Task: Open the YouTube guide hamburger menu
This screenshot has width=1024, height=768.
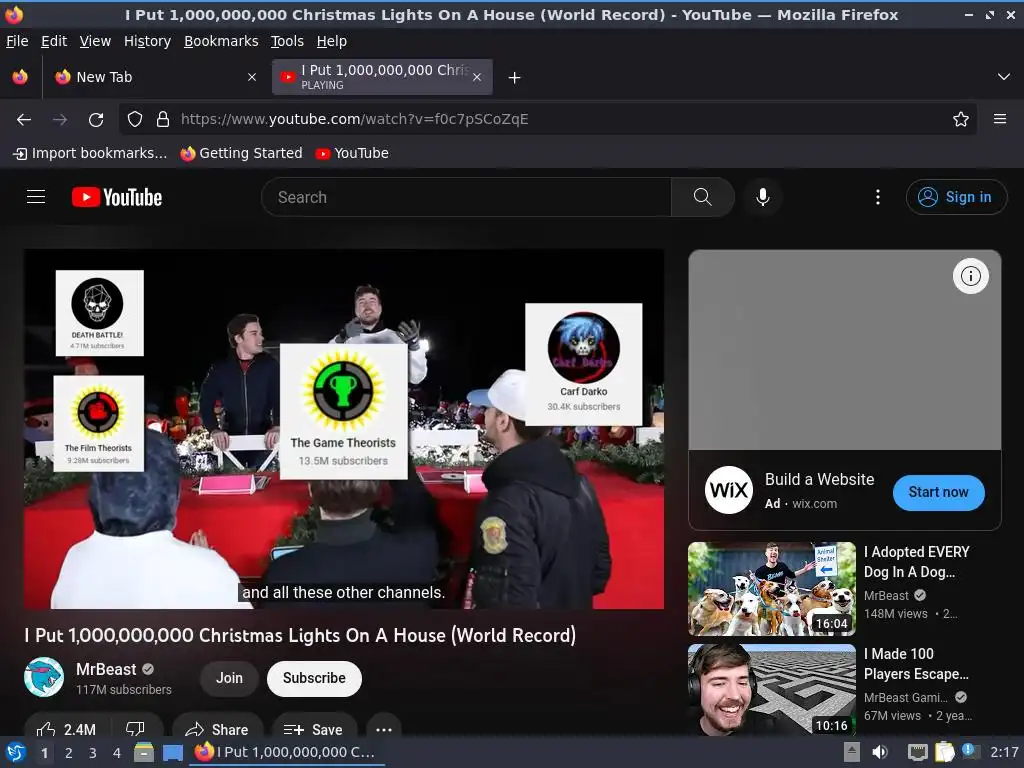Action: [36, 197]
